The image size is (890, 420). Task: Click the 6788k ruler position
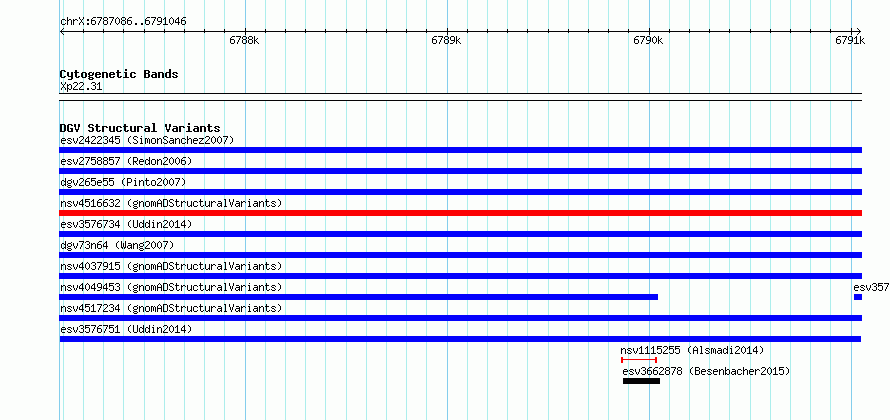245,40
